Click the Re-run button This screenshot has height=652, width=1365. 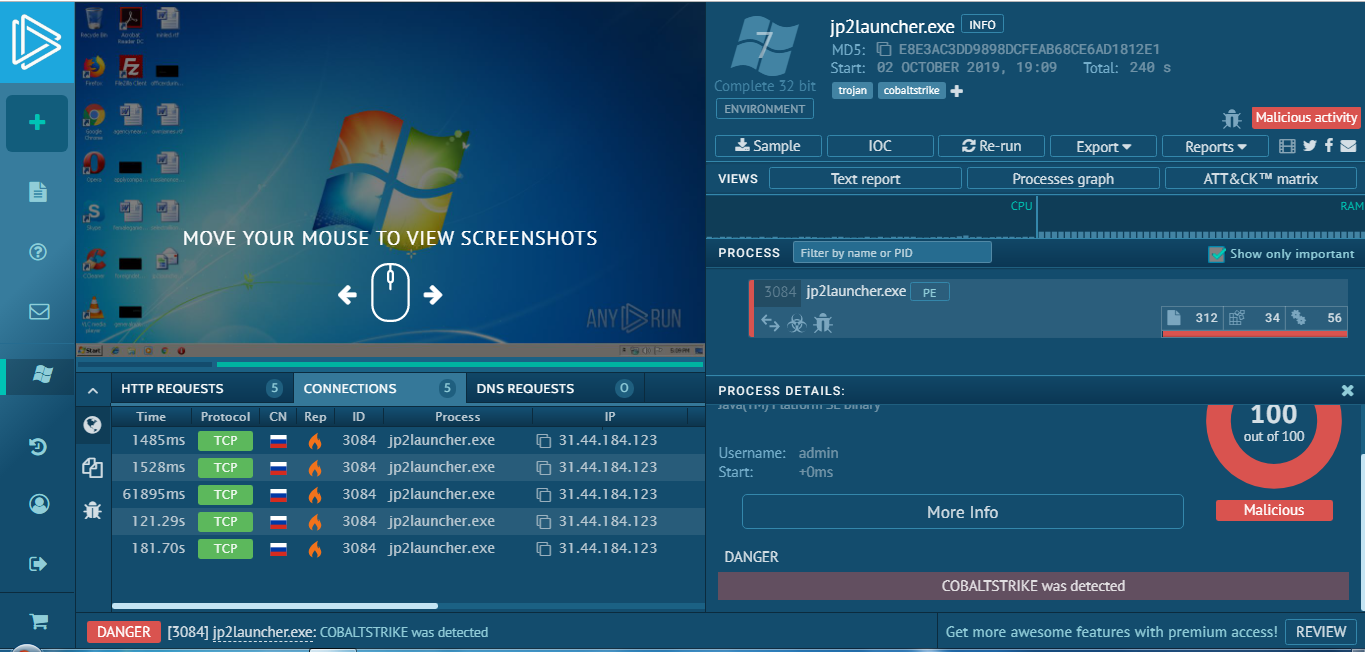(x=991, y=146)
